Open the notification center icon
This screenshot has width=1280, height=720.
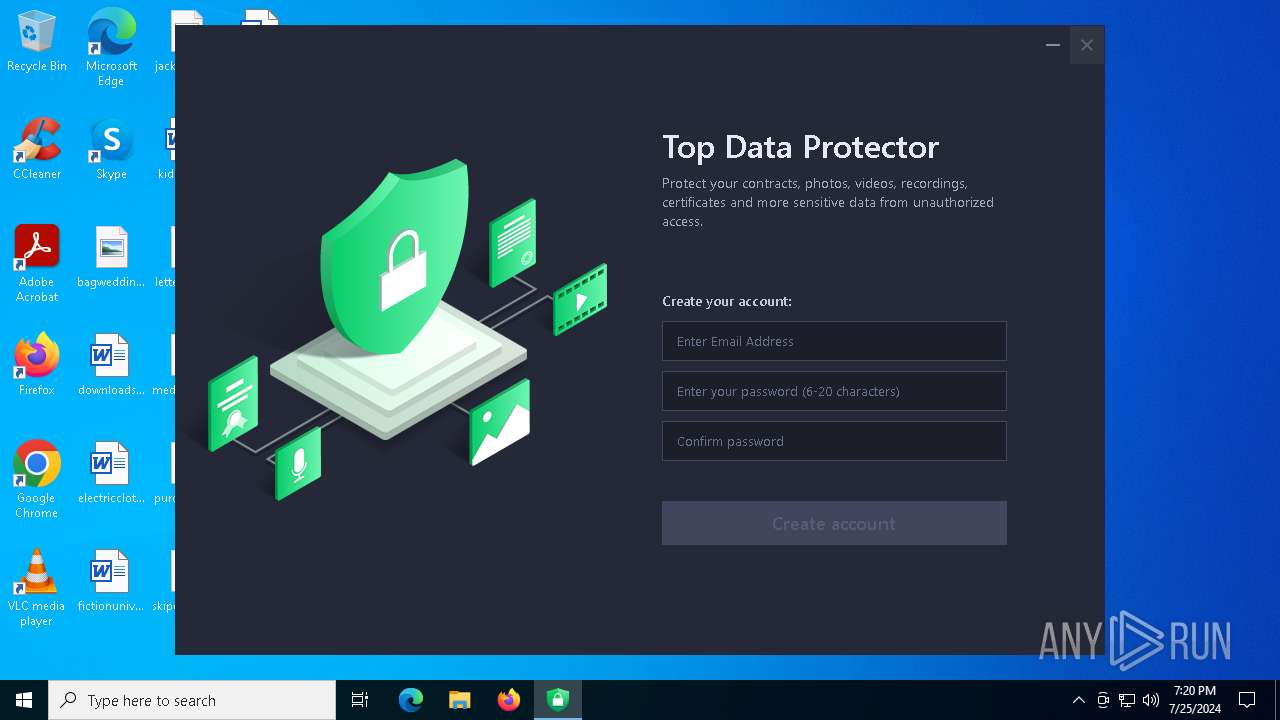click(x=1247, y=700)
